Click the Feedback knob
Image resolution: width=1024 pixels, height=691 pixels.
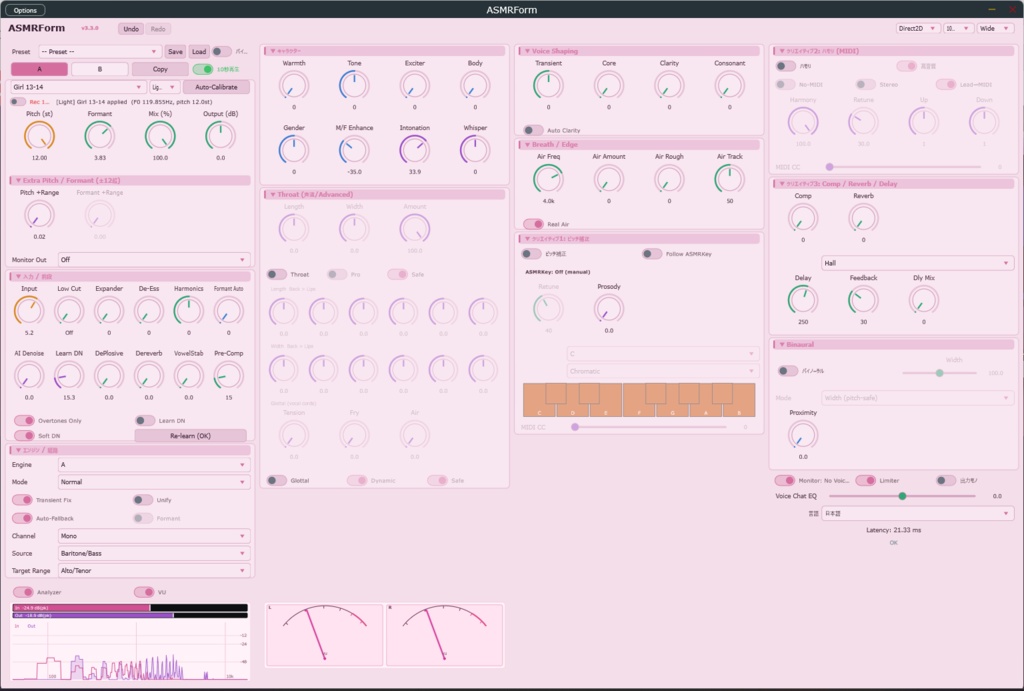point(863,300)
